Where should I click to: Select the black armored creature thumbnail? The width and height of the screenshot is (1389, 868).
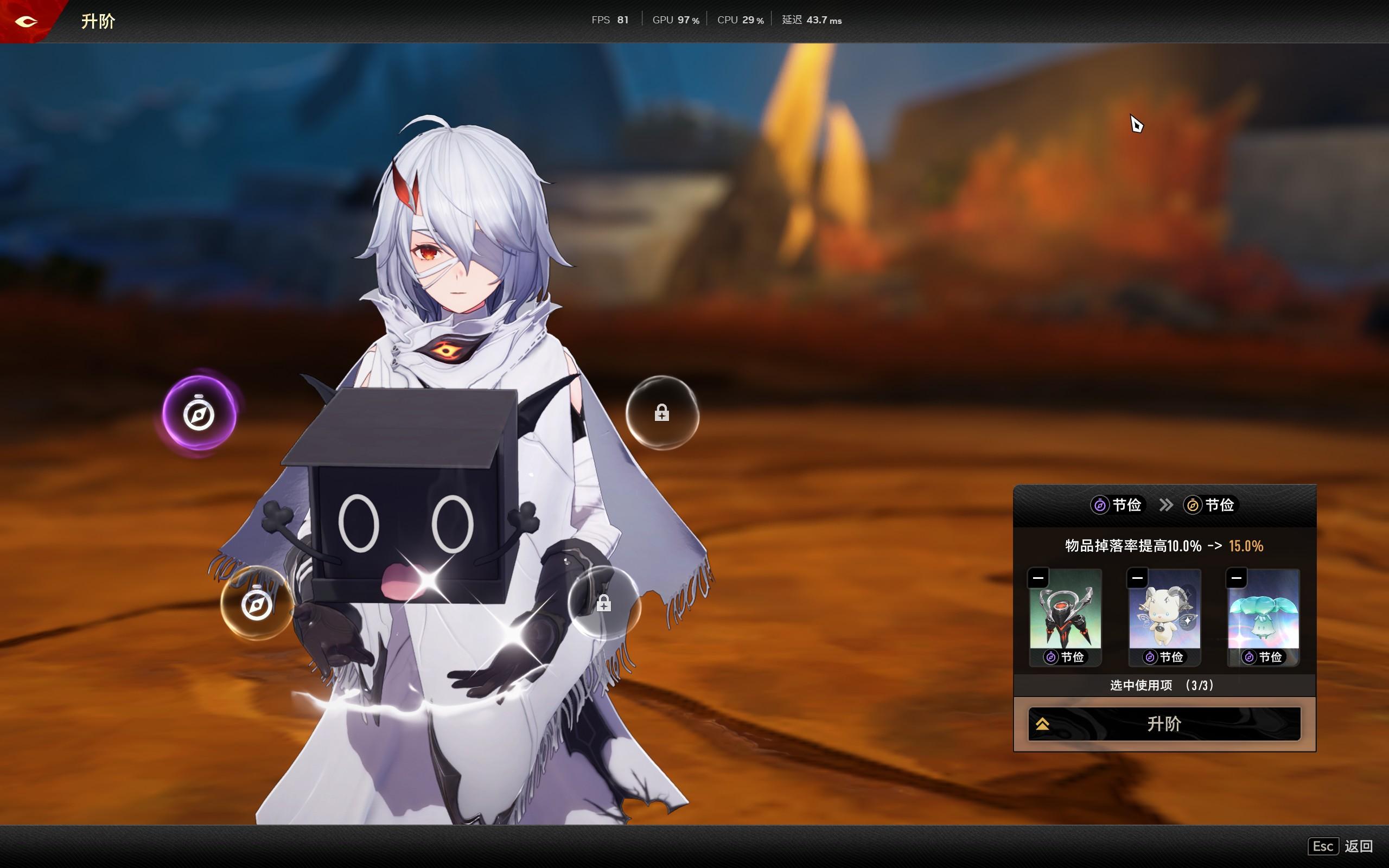pos(1065,613)
